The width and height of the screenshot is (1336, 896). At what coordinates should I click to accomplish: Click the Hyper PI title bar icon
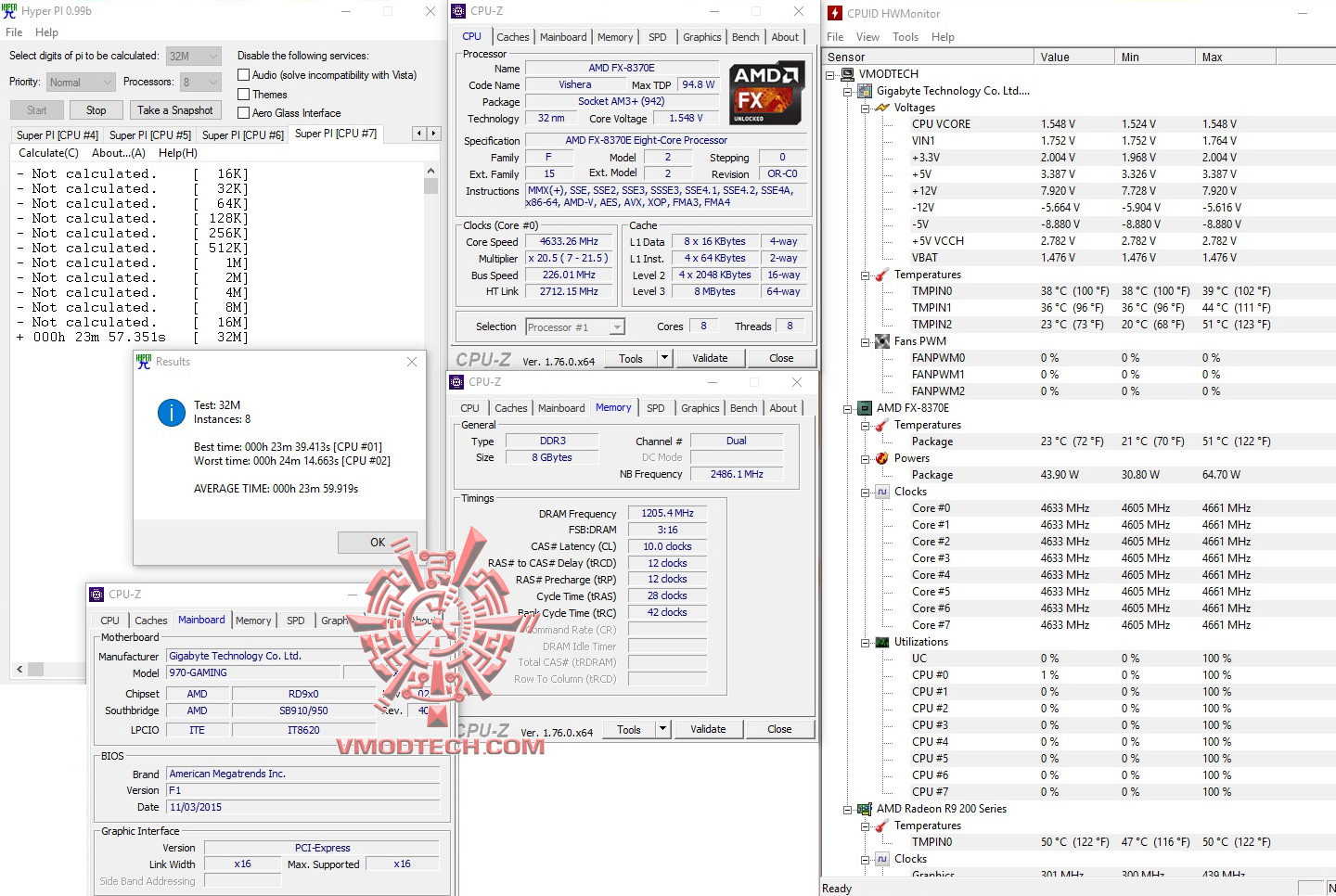point(9,11)
